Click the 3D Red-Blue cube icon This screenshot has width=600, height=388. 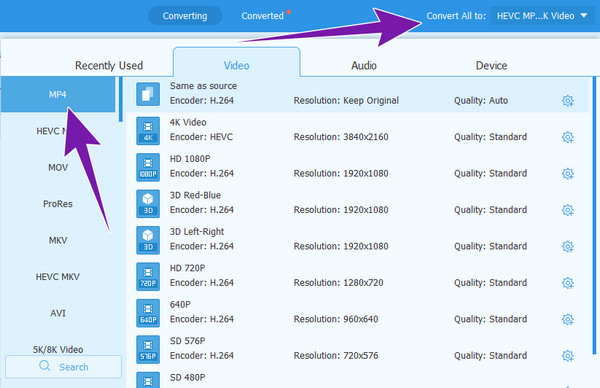[148, 203]
